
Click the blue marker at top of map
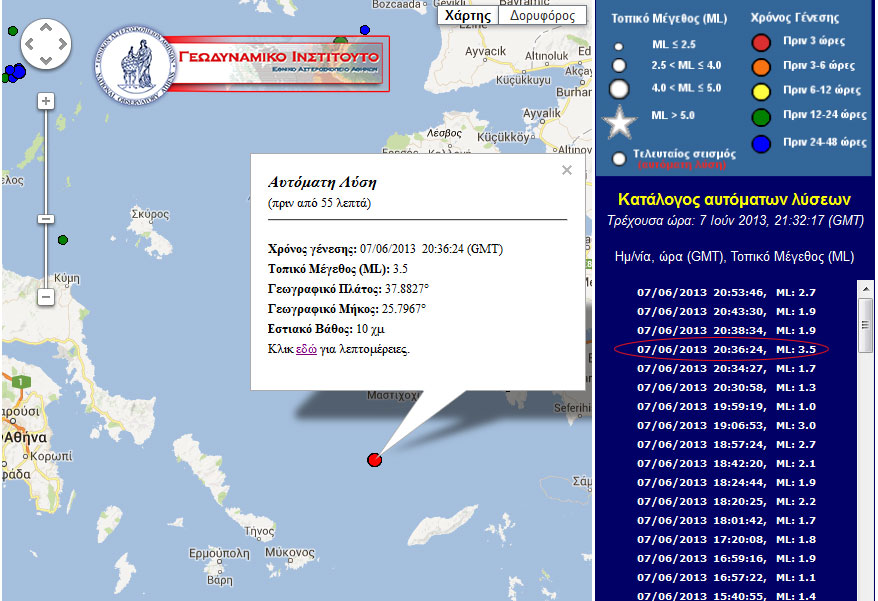(x=365, y=30)
